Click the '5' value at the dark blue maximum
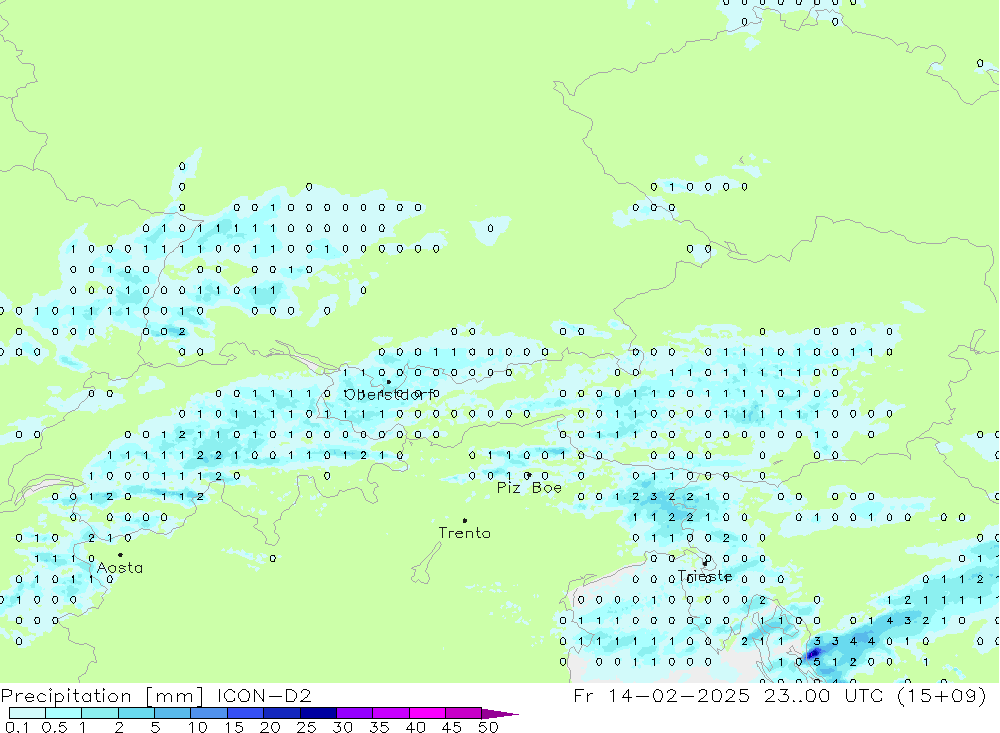The width and height of the screenshot is (1000, 733). tap(817, 662)
